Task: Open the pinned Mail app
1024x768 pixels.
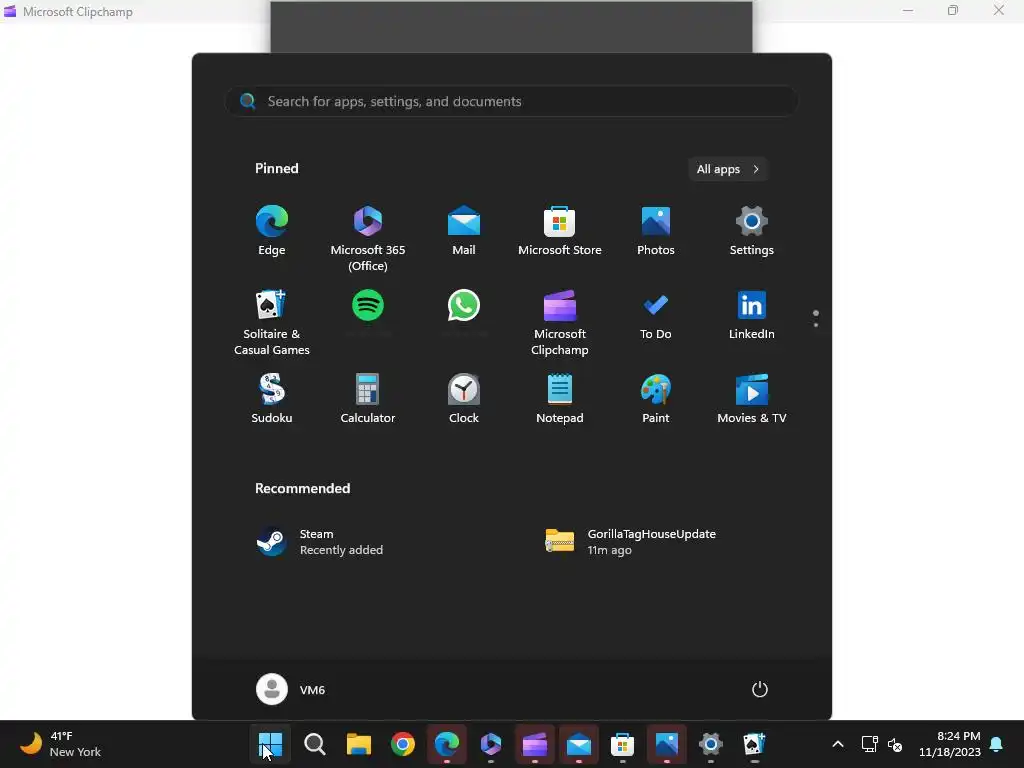Action: pyautogui.click(x=464, y=231)
